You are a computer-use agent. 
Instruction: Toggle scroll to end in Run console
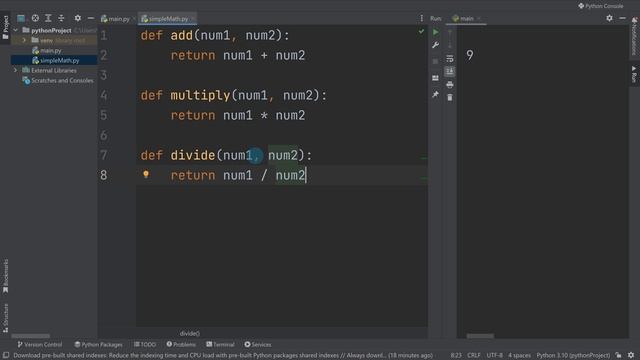coord(449,71)
